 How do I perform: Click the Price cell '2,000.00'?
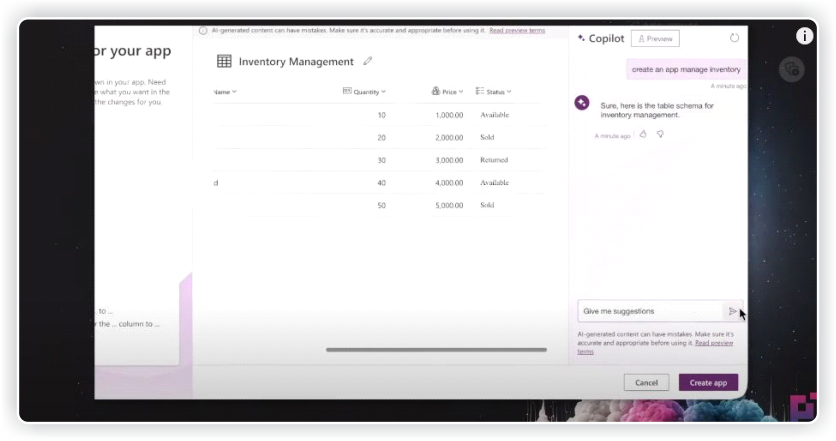coord(449,138)
